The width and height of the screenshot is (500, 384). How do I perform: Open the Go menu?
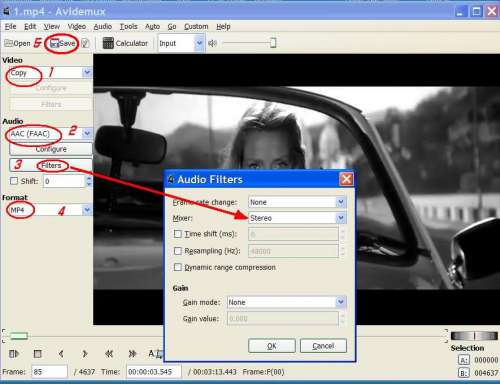tap(172, 26)
